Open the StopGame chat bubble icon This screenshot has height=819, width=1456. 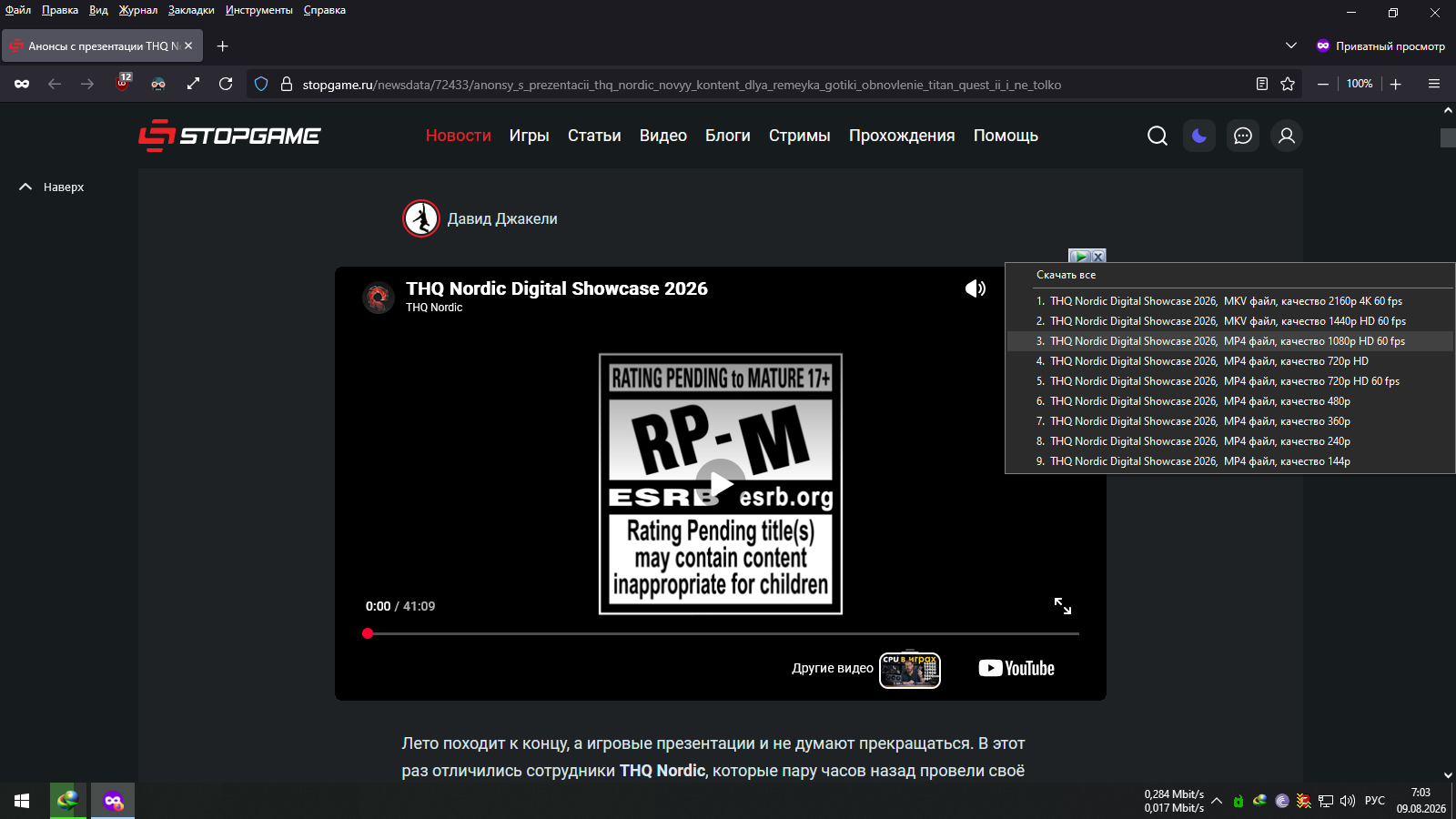(x=1243, y=136)
